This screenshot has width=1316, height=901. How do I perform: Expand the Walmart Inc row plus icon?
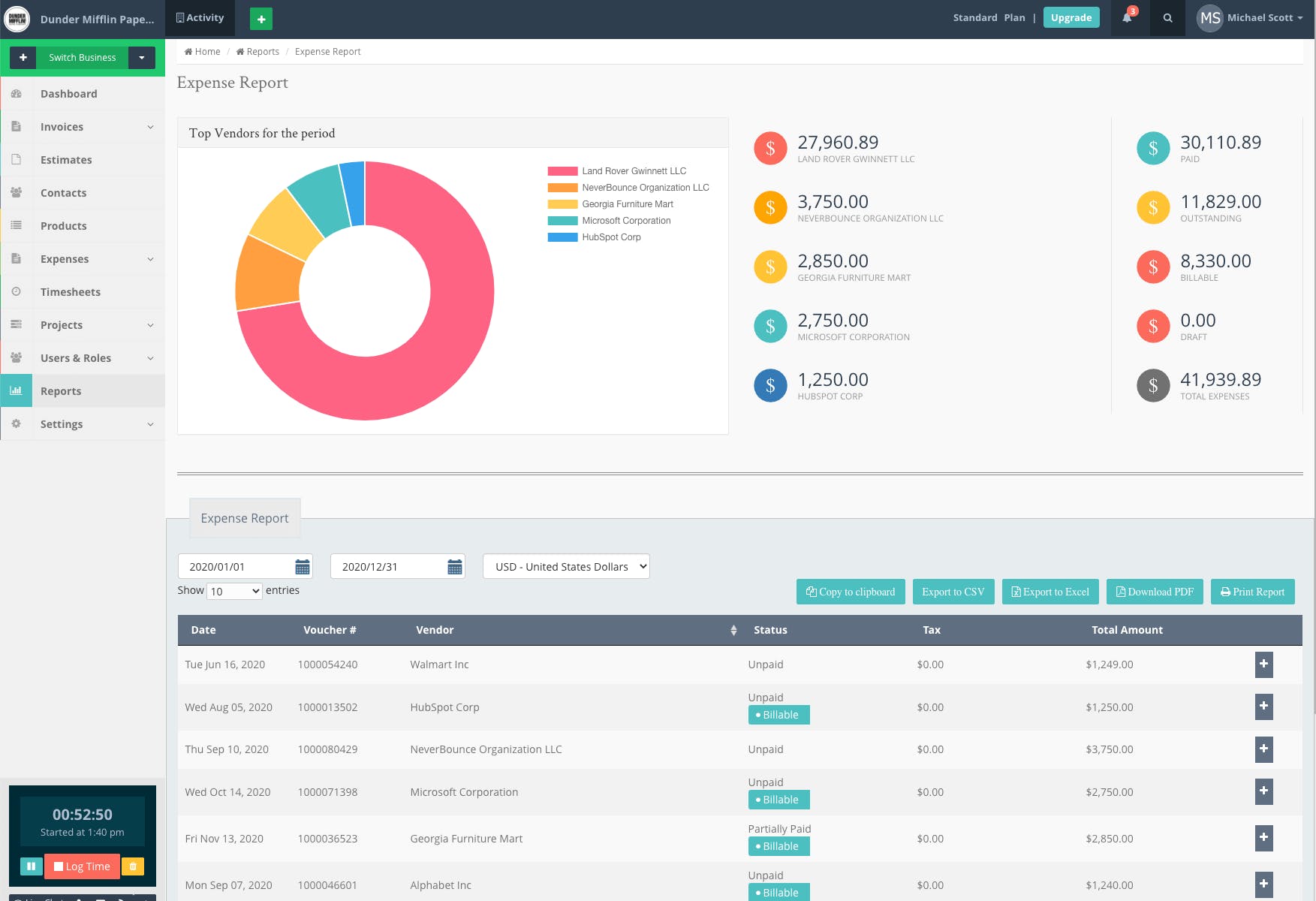point(1264,664)
